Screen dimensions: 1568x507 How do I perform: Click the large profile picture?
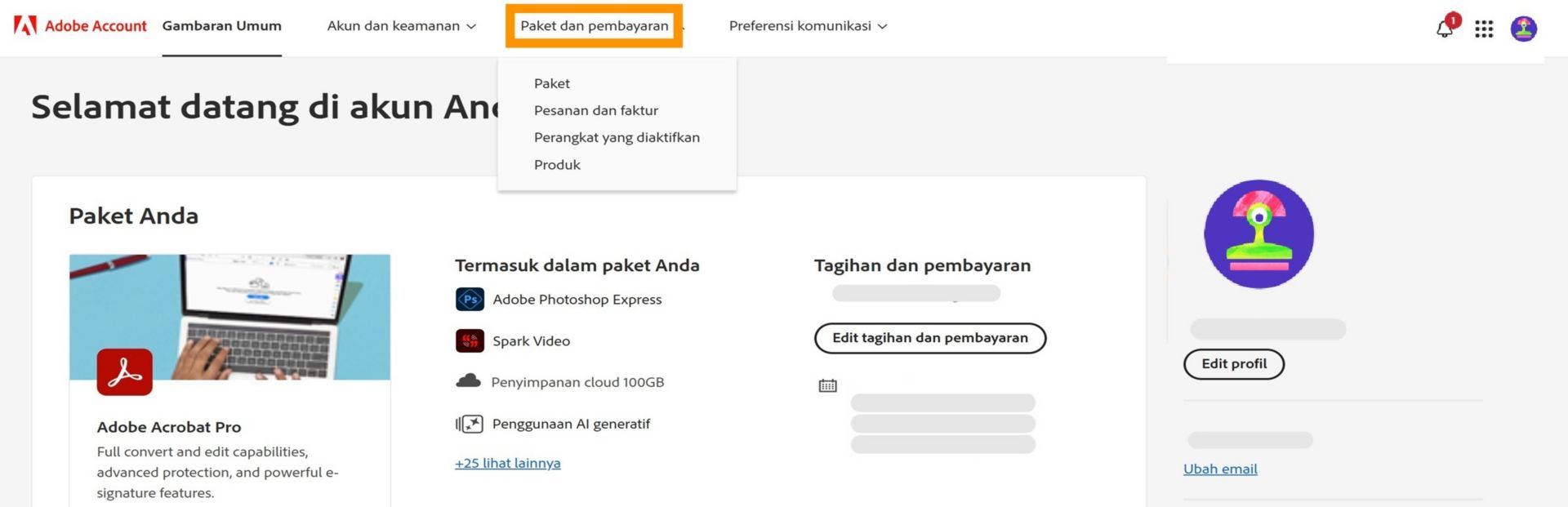[1258, 234]
